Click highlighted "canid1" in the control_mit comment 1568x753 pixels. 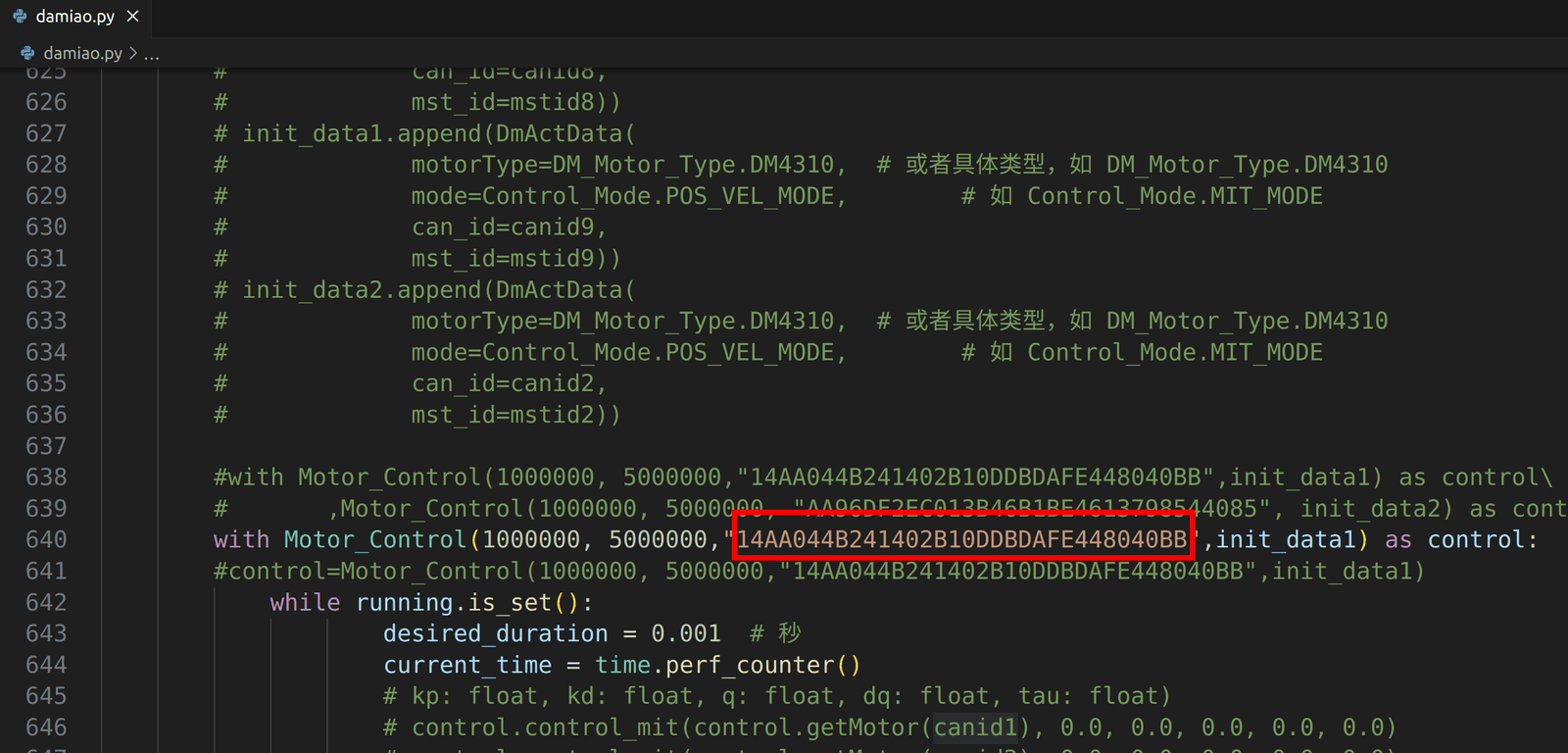975,728
